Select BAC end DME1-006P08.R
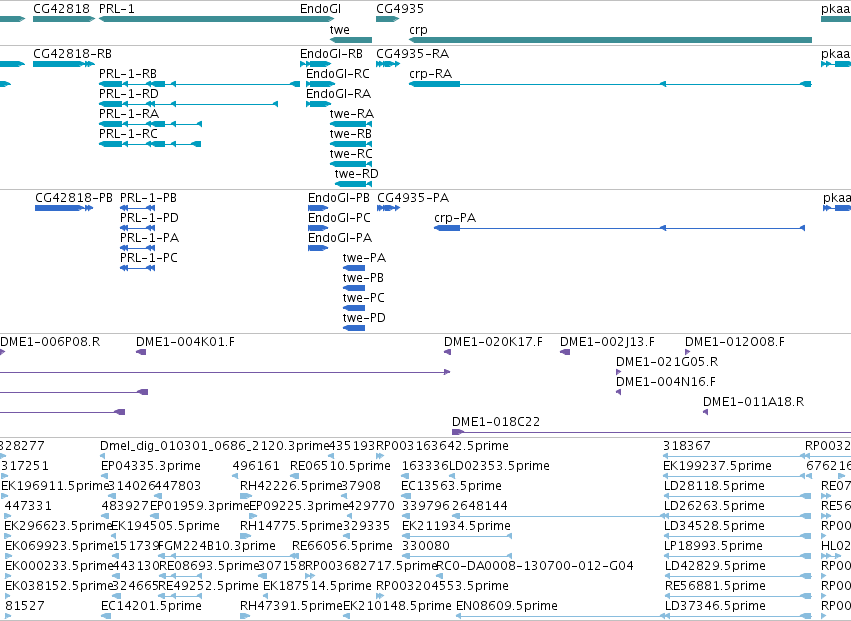851x621 pixels. [x=50, y=342]
